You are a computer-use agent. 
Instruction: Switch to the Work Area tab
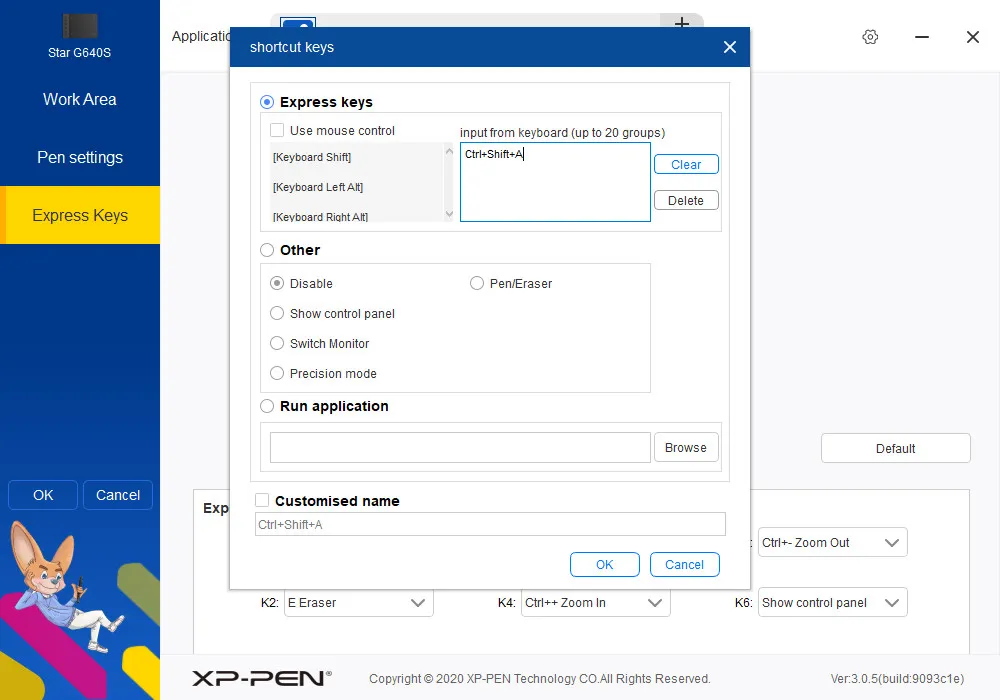[80, 100]
